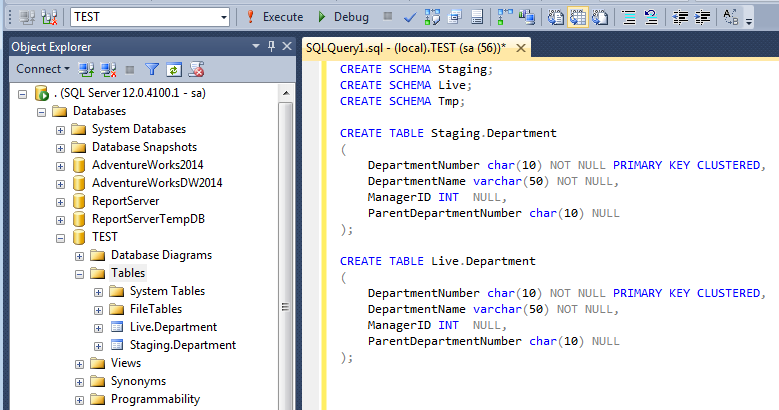Expand the Synonyms folder

click(x=79, y=382)
